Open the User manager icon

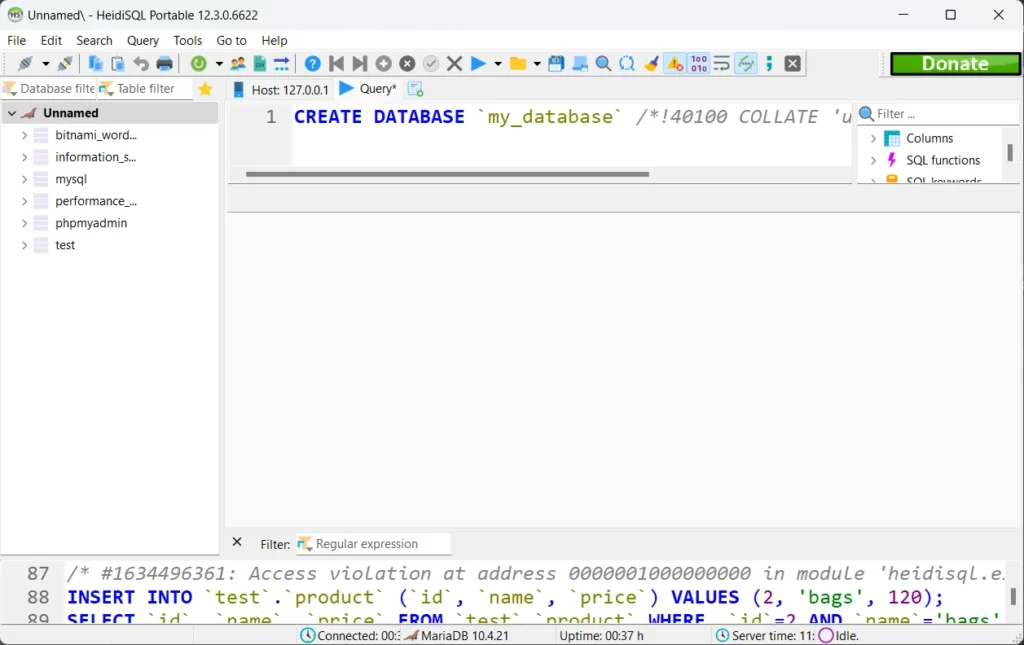point(238,63)
